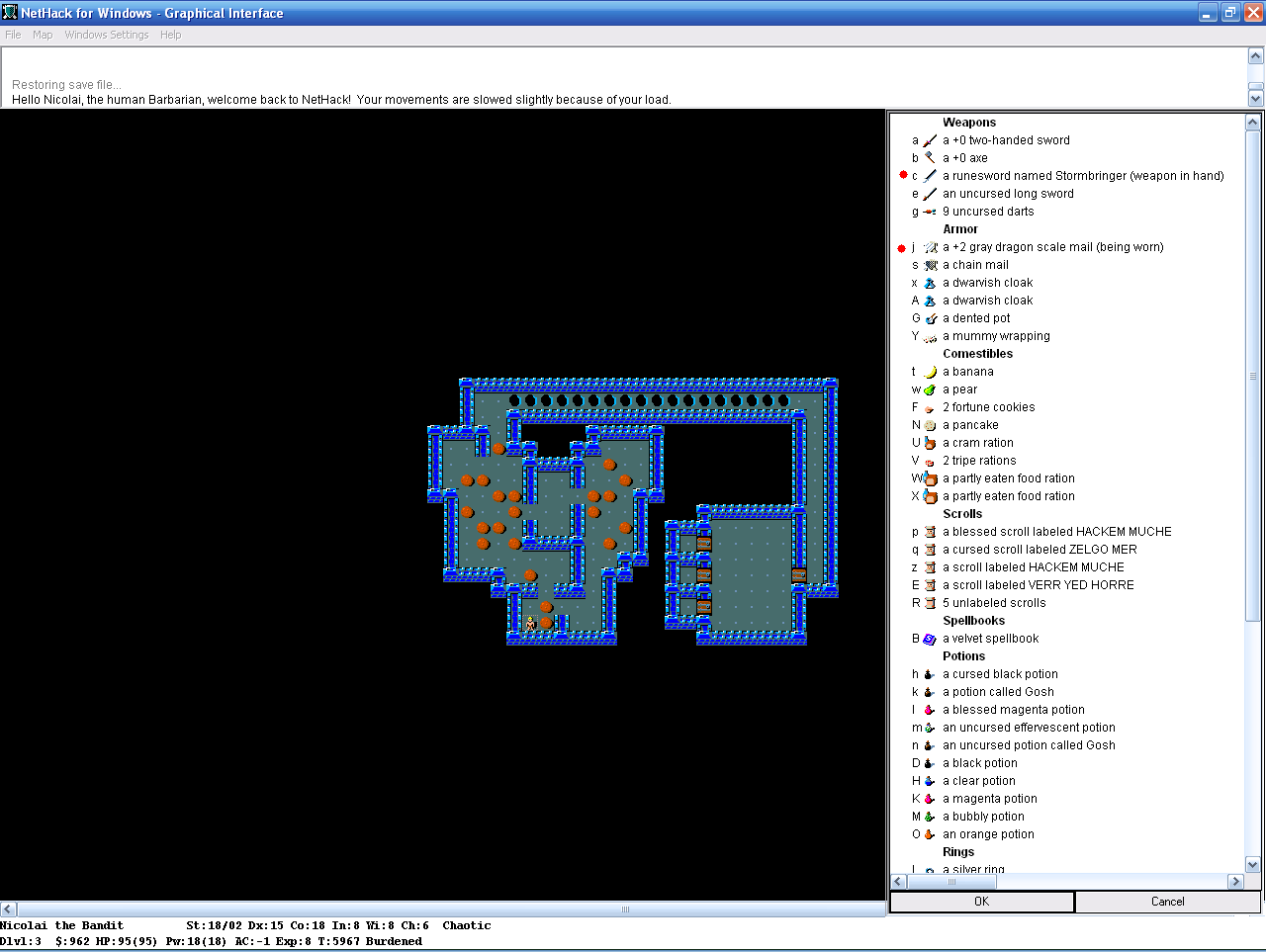This screenshot has width=1266, height=952.
Task: Open the Windows Settings menu
Action: 107,35
